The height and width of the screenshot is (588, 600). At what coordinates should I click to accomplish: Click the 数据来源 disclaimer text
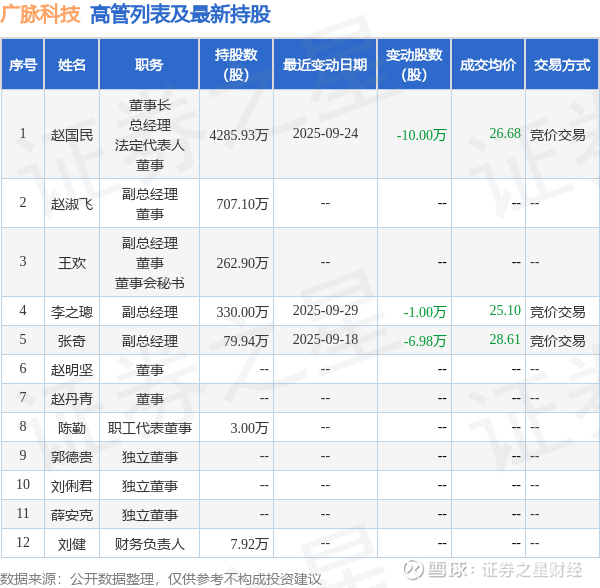[161, 579]
